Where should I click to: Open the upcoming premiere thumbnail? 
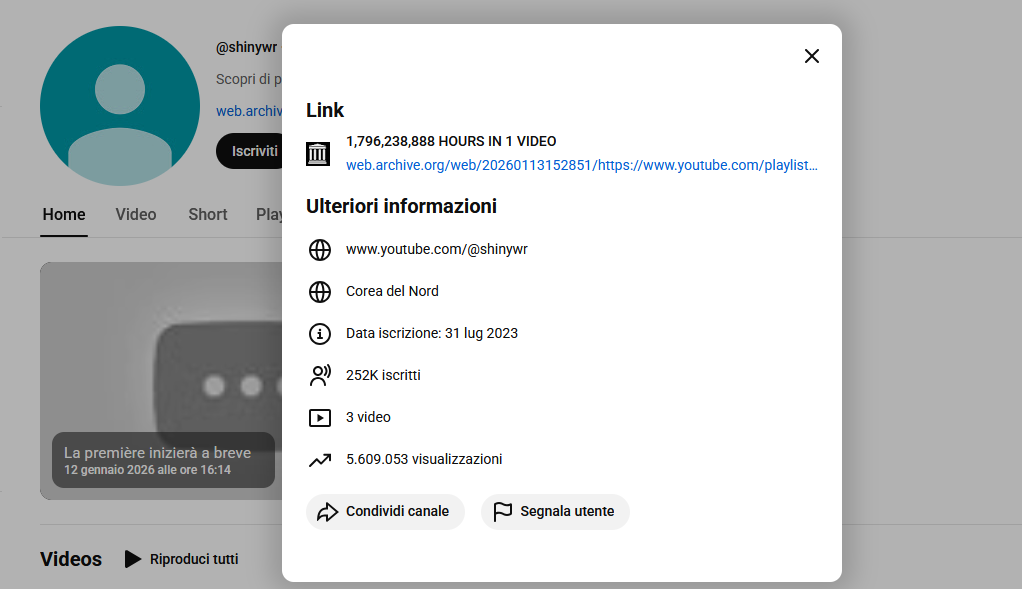[x=160, y=380]
